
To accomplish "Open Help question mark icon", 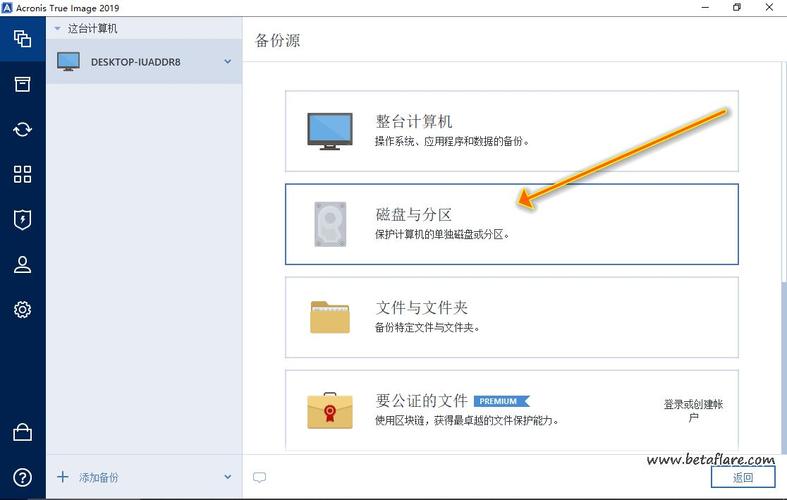I will pyautogui.click(x=23, y=477).
